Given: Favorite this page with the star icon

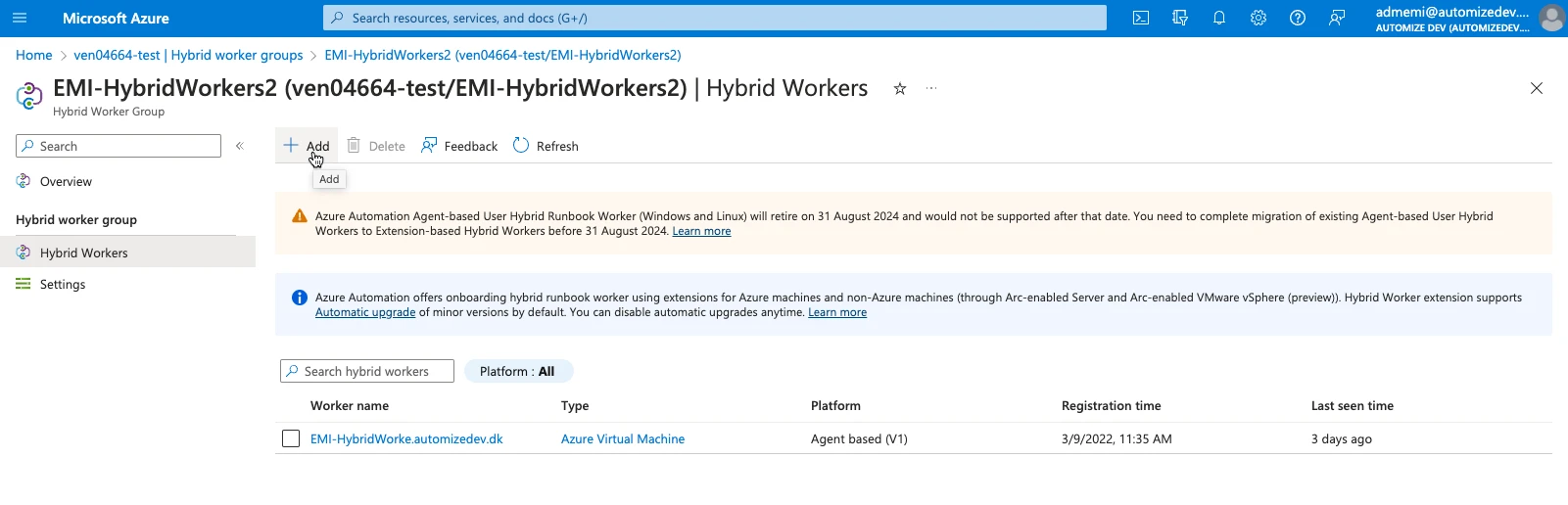Looking at the screenshot, I should click(x=899, y=89).
